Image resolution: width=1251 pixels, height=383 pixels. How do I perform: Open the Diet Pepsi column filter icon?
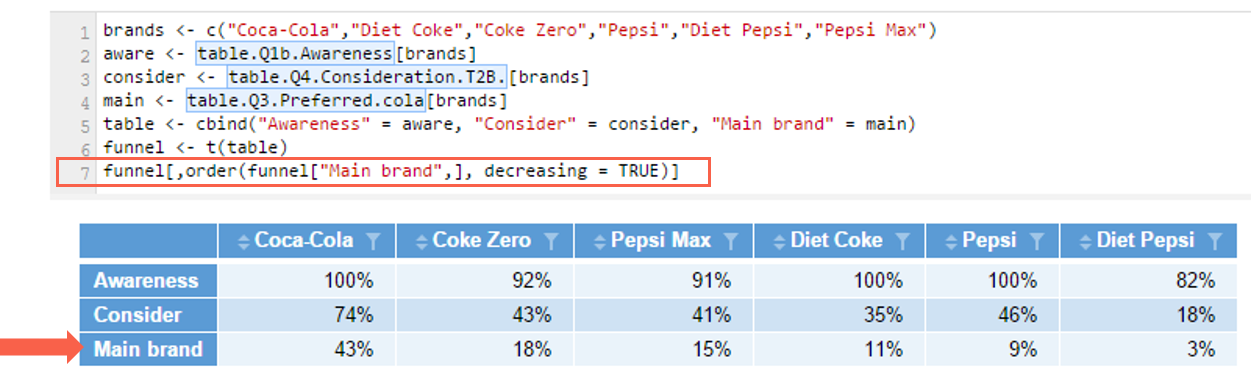pos(1215,241)
